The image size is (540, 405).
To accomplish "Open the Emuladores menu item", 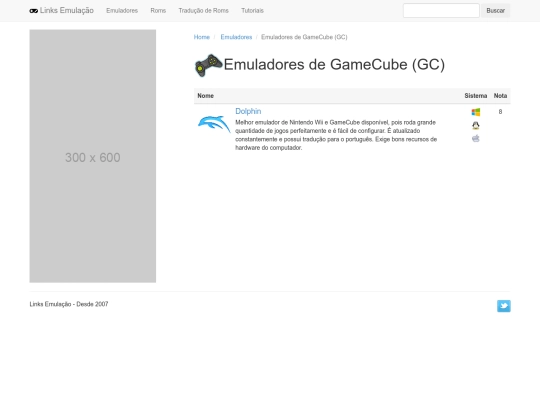I will tap(122, 11).
